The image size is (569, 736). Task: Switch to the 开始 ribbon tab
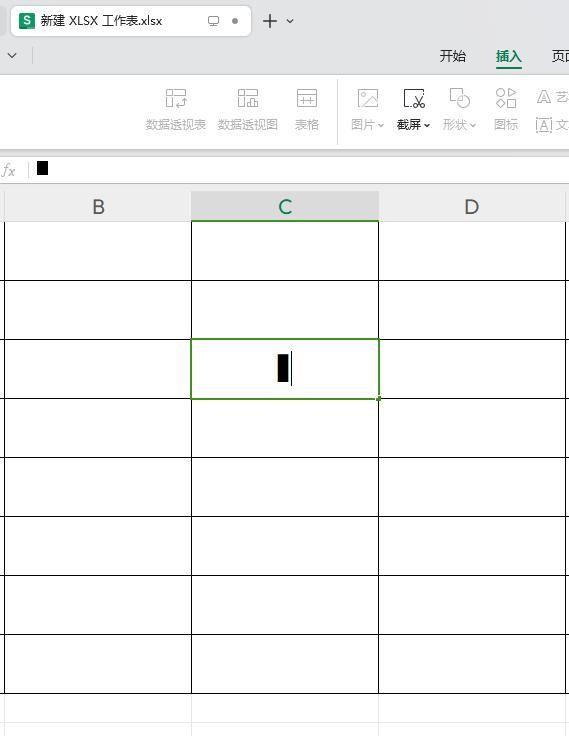click(453, 56)
